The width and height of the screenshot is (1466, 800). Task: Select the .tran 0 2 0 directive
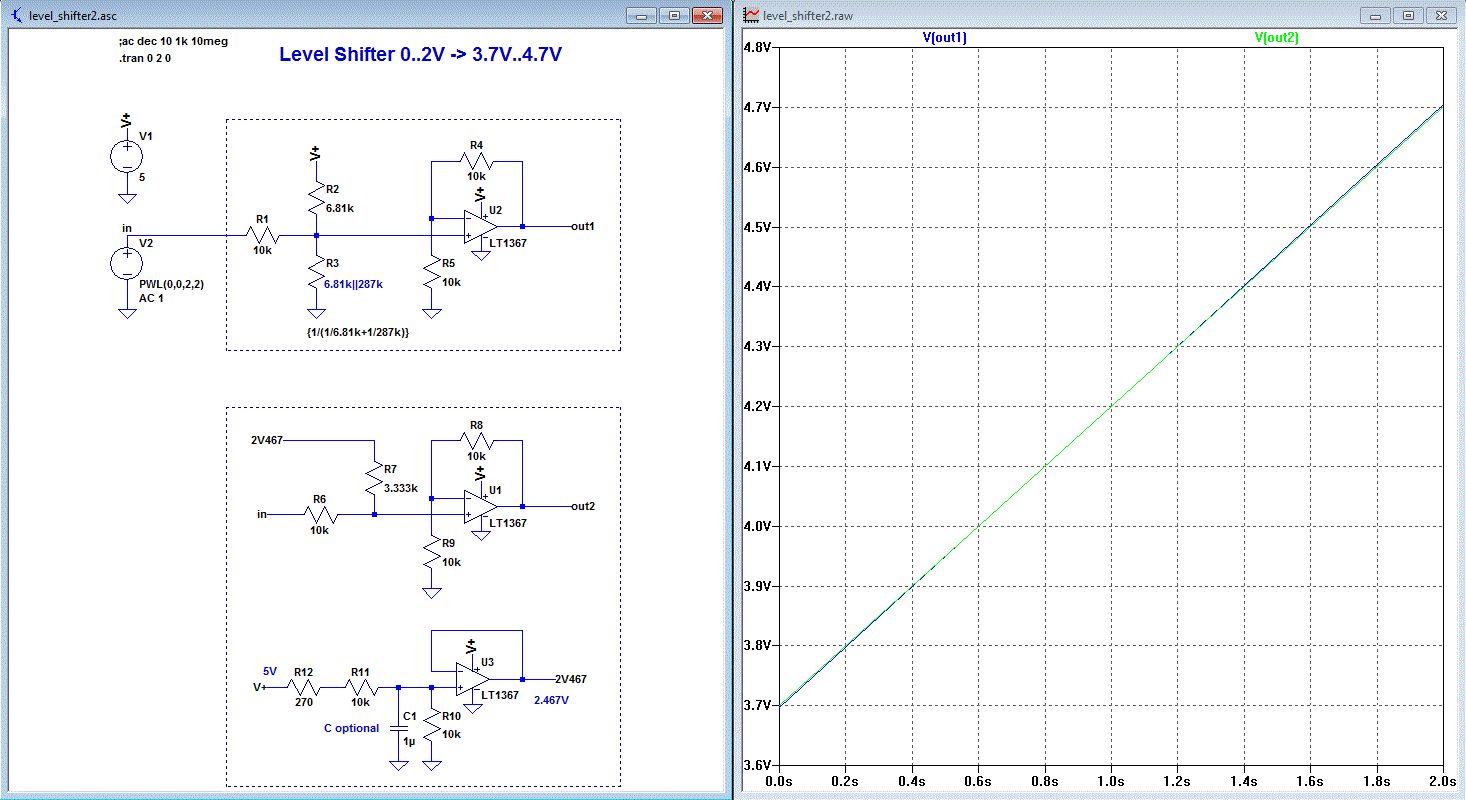(x=147, y=58)
